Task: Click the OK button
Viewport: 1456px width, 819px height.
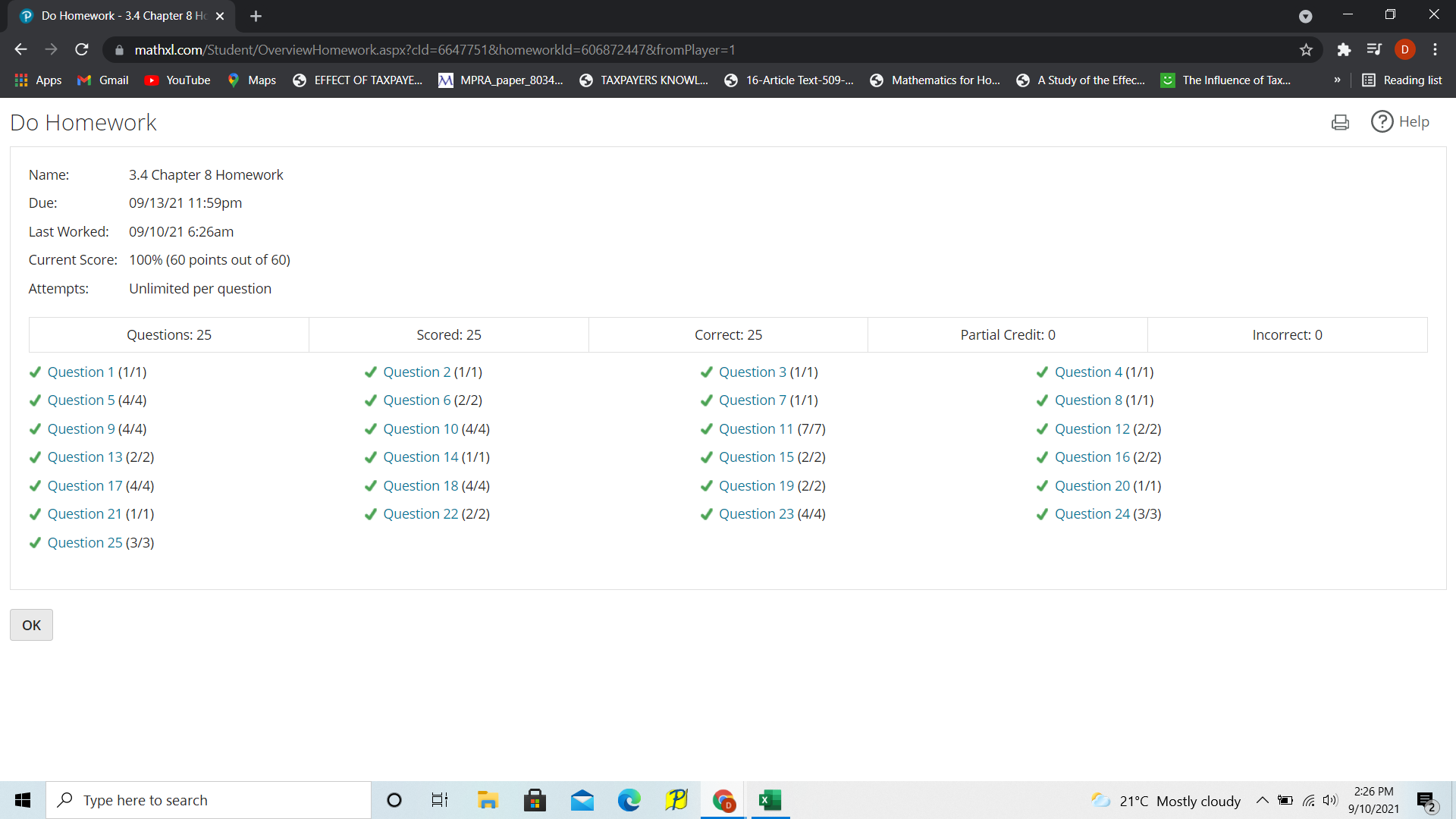Action: pos(31,625)
